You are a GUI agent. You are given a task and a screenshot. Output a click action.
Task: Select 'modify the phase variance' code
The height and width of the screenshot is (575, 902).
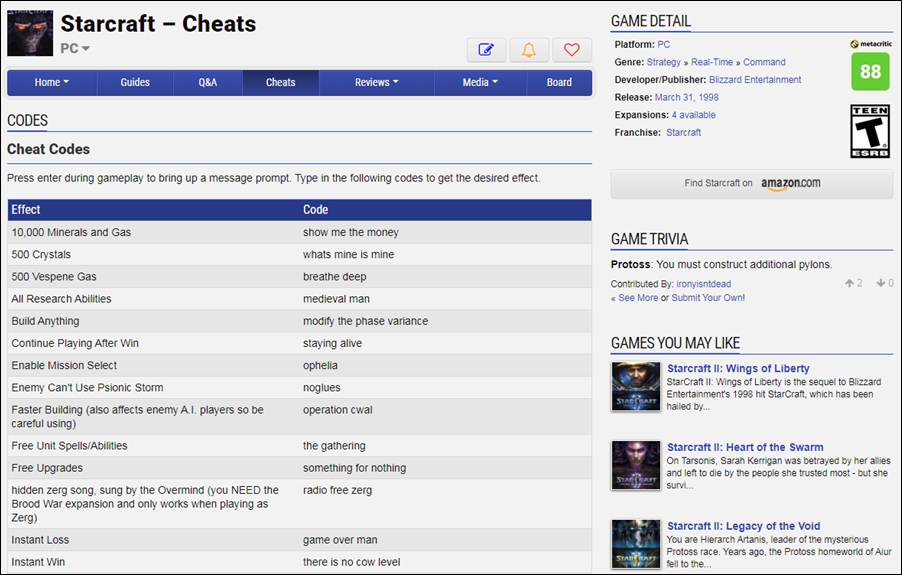pyautogui.click(x=365, y=321)
